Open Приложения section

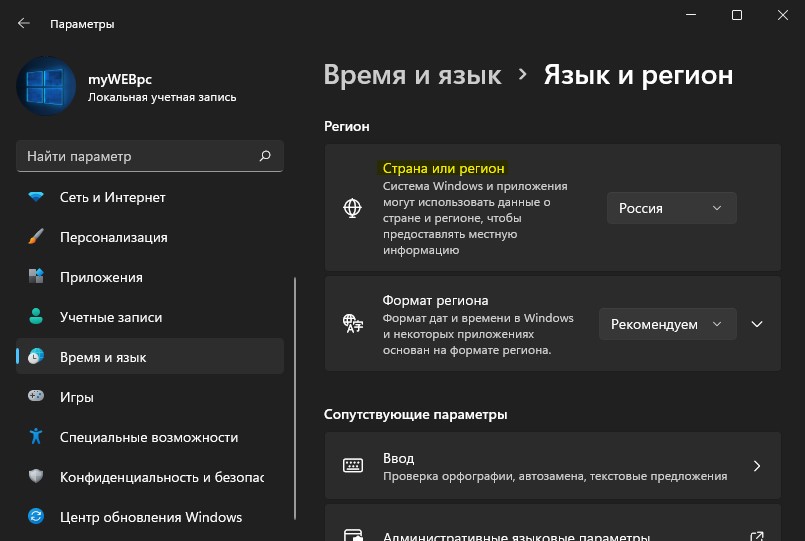coord(150,277)
